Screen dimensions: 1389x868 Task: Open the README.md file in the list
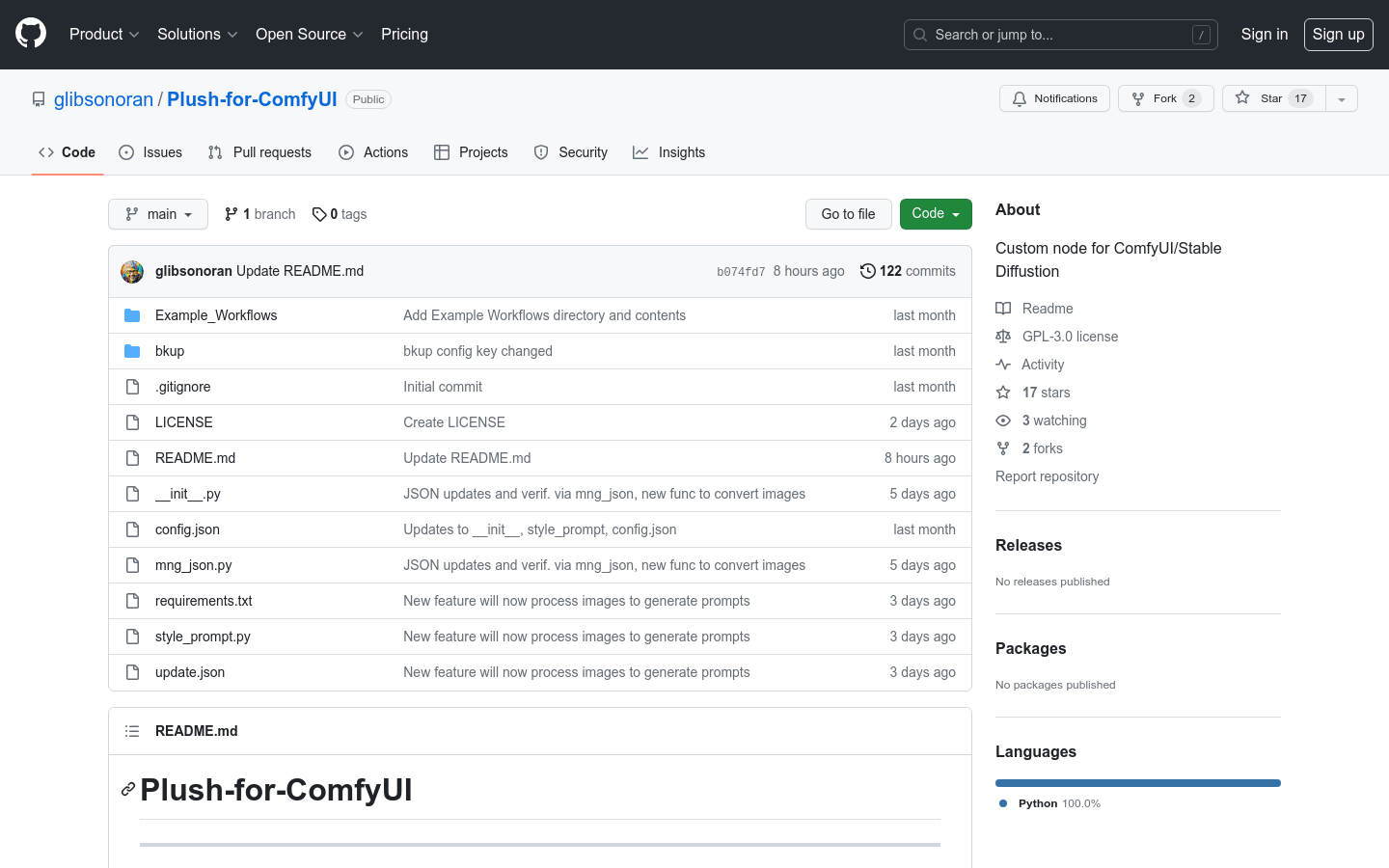[x=195, y=458]
